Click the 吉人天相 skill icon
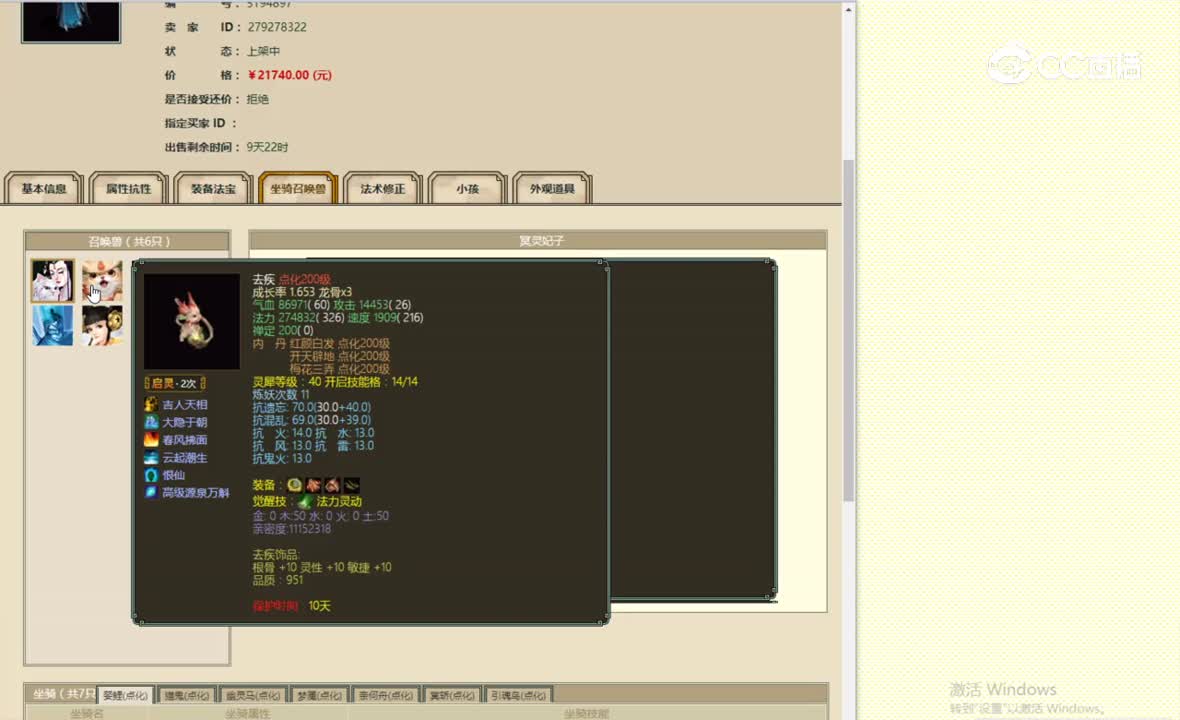 click(x=151, y=405)
